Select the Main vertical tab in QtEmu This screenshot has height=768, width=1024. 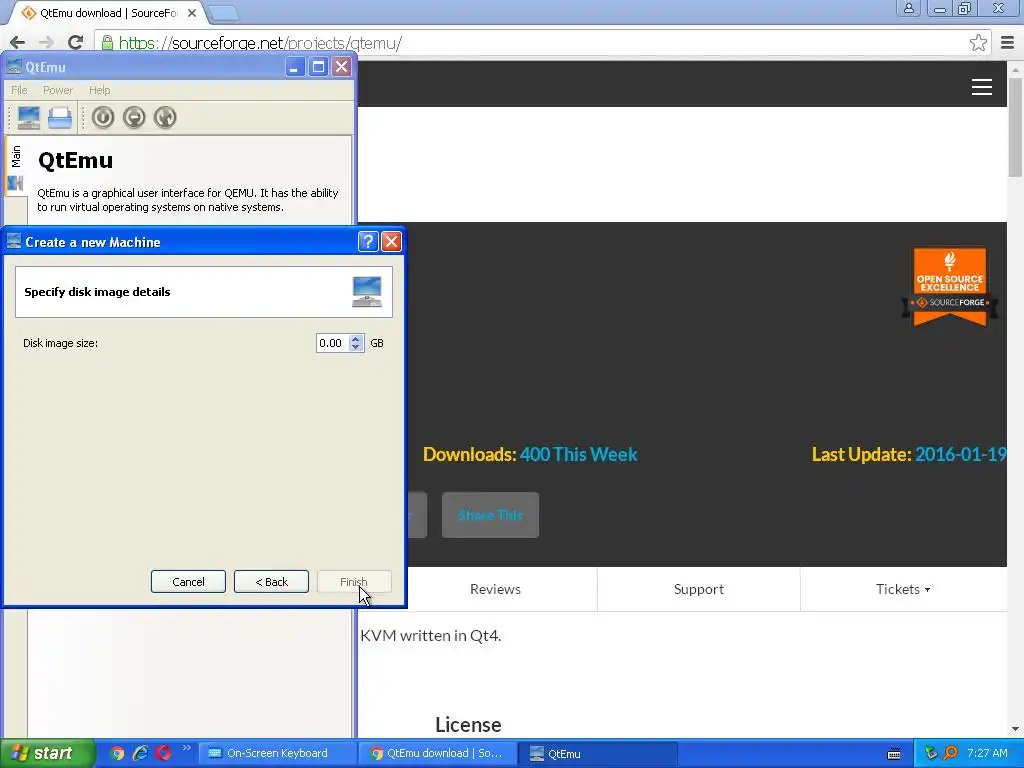click(x=16, y=166)
